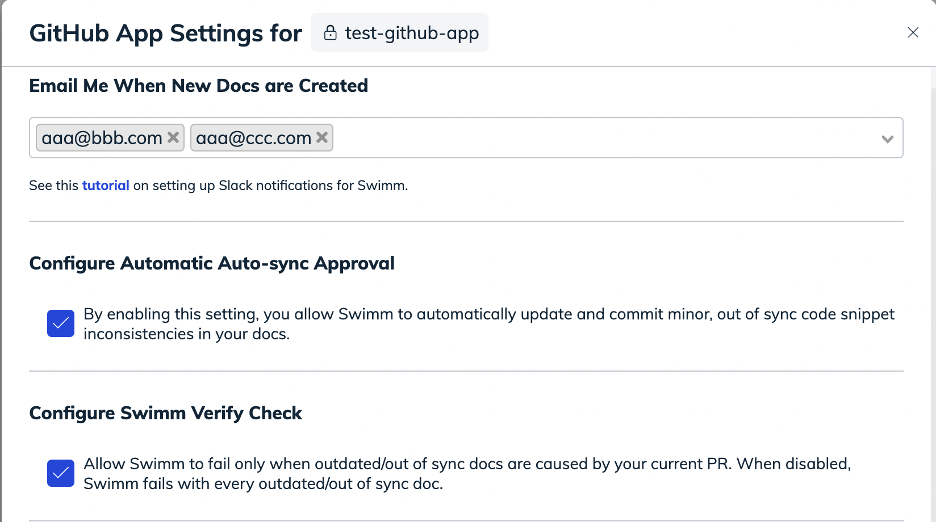The image size is (936, 522).
Task: Click the Swimm verify check description text
Action: (x=467, y=474)
